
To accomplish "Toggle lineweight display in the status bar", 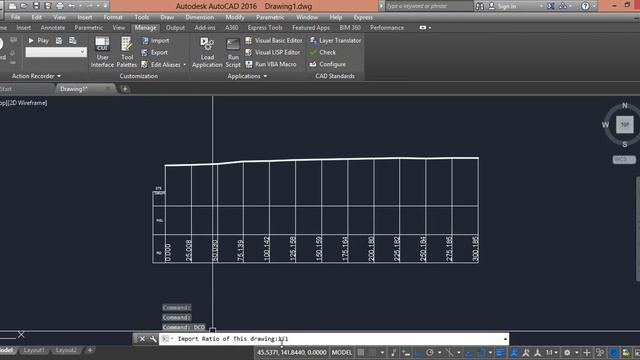I will click(x=500, y=352).
